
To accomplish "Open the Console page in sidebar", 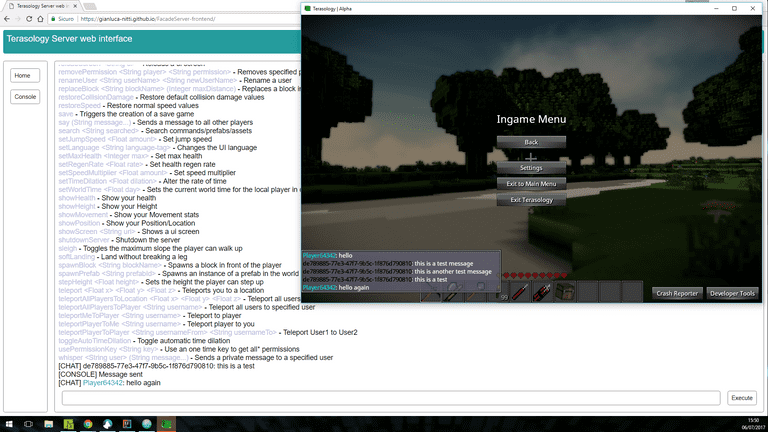I will pyautogui.click(x=24, y=96).
